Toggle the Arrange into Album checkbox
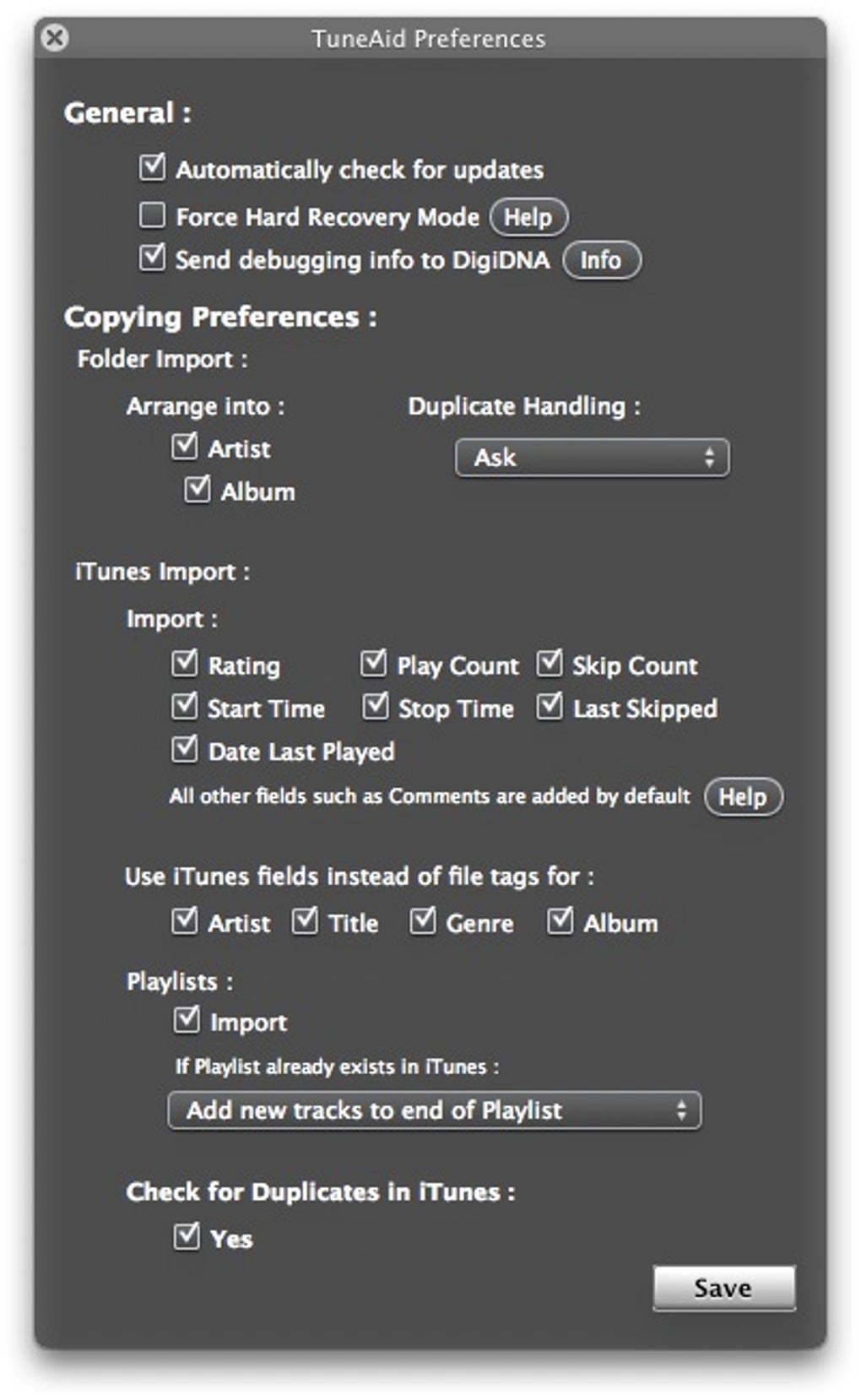 click(x=198, y=489)
